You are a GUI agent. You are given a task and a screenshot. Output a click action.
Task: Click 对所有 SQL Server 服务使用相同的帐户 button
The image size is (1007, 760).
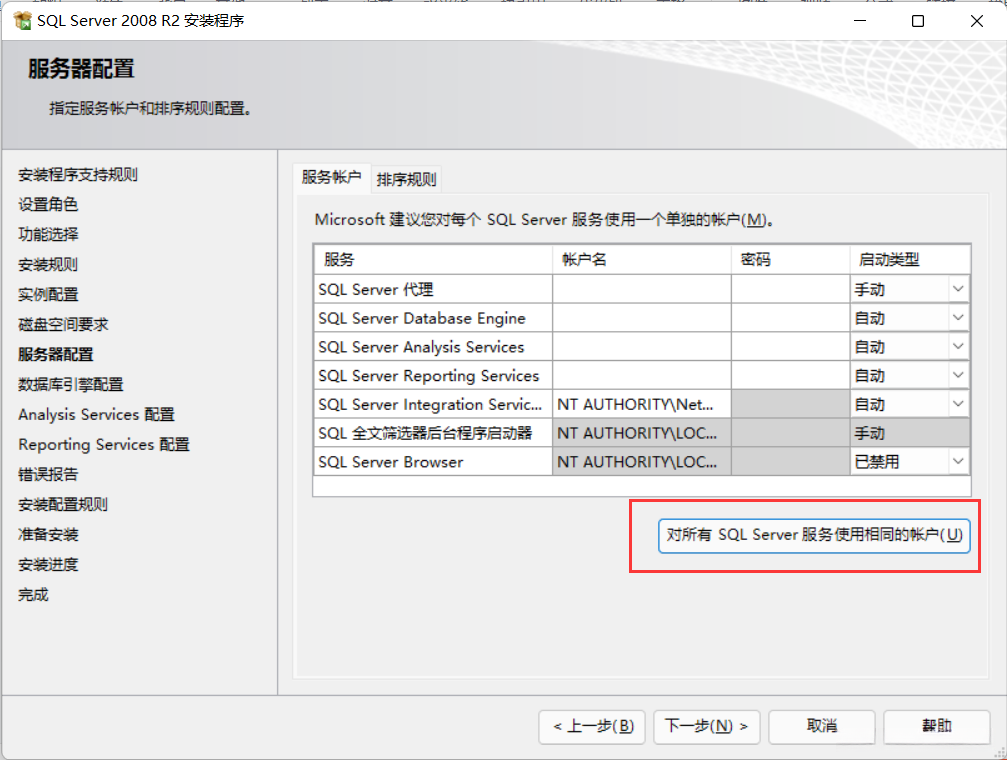[814, 535]
